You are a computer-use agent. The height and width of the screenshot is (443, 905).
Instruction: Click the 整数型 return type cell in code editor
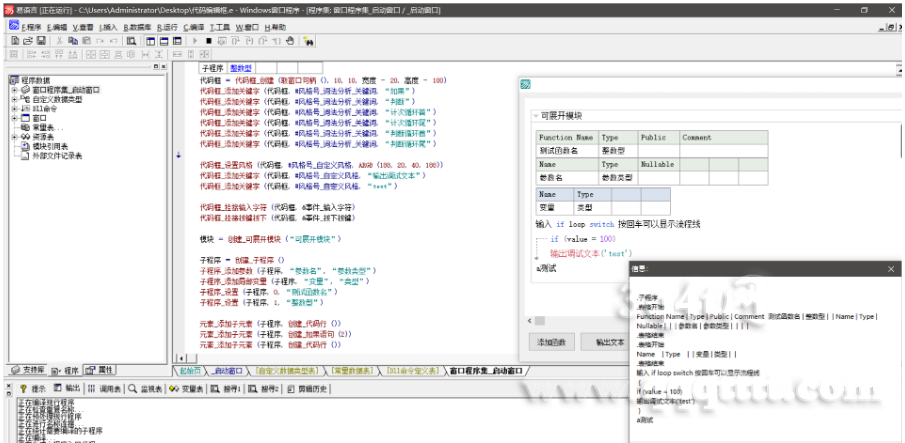241,68
